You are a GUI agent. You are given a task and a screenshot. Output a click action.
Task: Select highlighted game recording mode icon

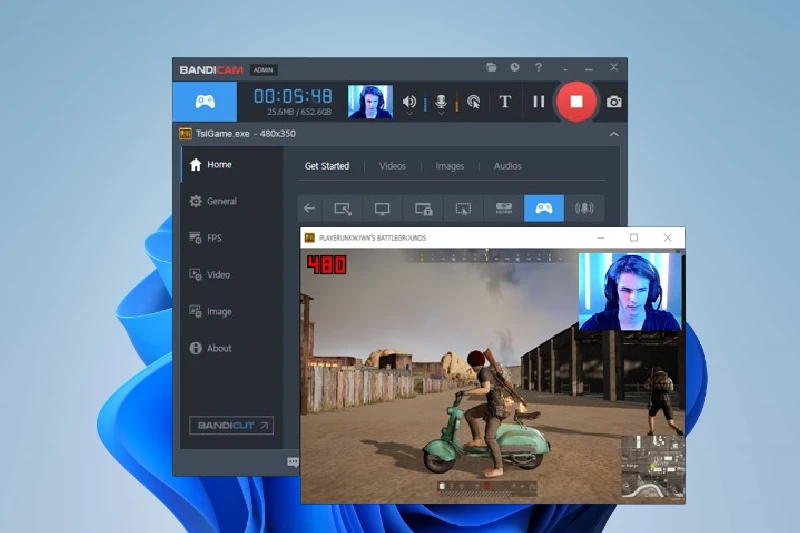(544, 208)
